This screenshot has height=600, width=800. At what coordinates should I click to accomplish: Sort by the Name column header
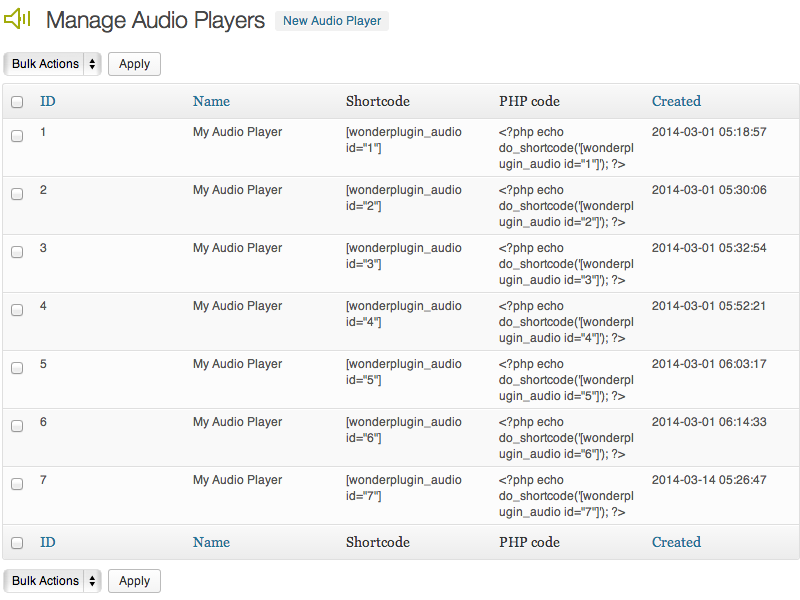click(211, 101)
